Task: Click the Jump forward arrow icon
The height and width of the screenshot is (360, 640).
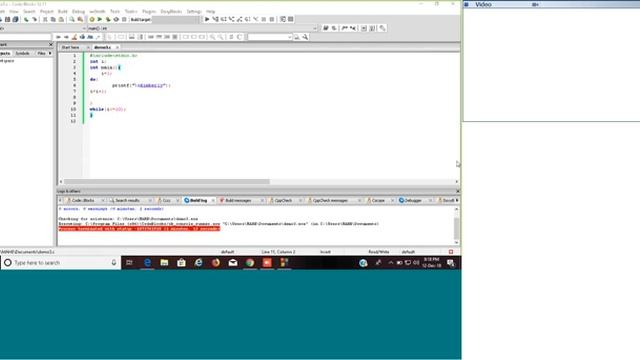Action: tap(66, 37)
